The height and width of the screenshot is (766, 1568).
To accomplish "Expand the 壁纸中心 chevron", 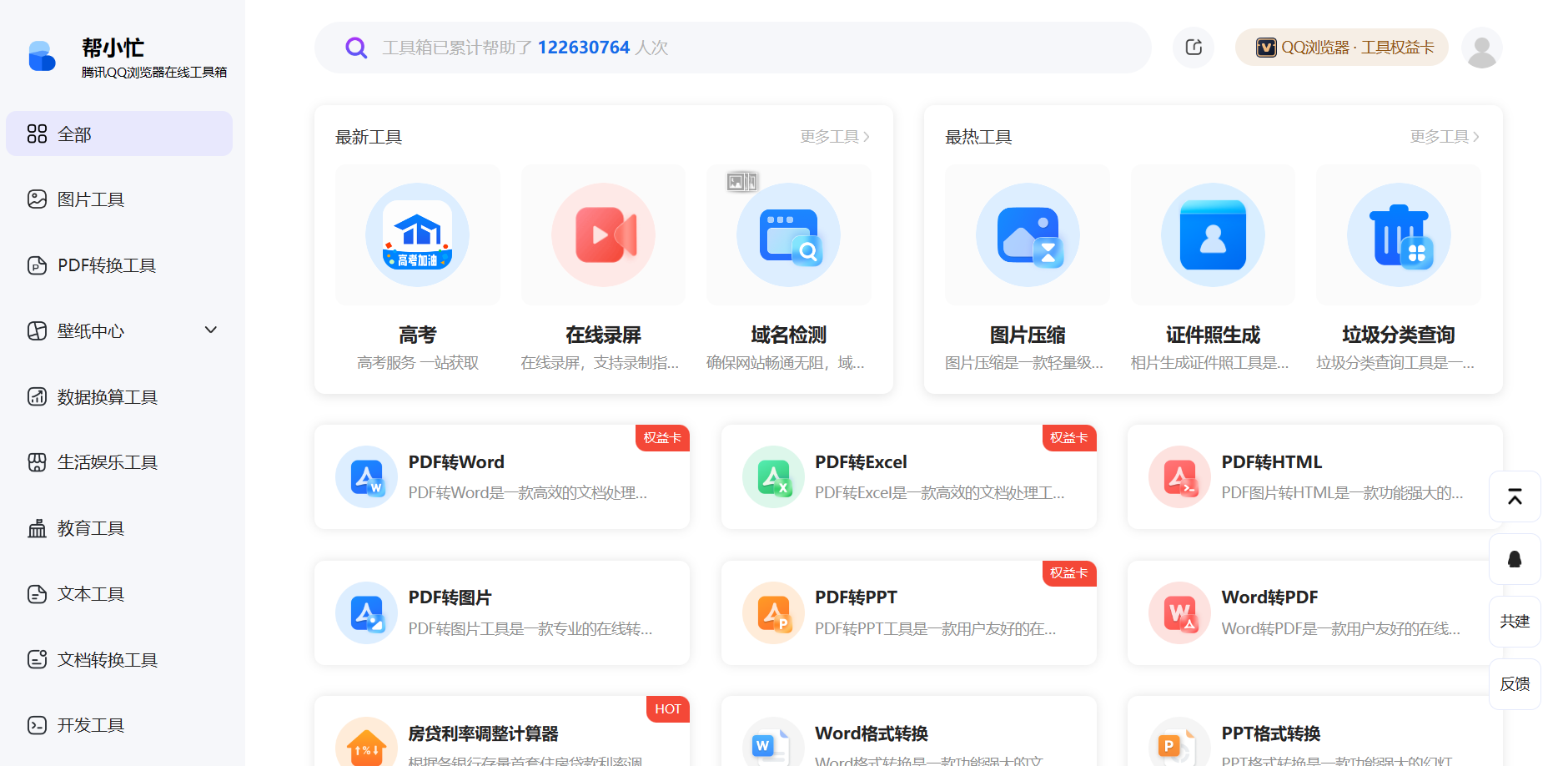I will point(211,330).
